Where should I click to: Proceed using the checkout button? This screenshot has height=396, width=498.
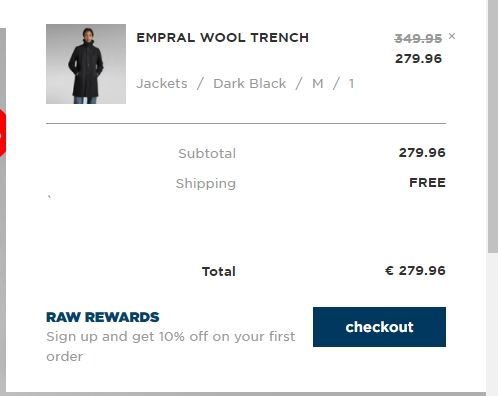tap(379, 327)
